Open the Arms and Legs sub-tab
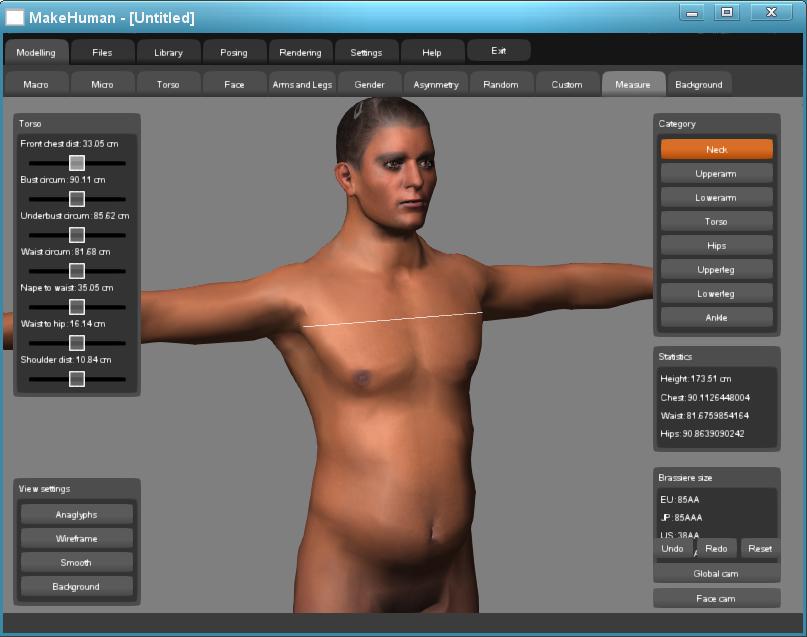The width and height of the screenshot is (807, 637). [302, 84]
